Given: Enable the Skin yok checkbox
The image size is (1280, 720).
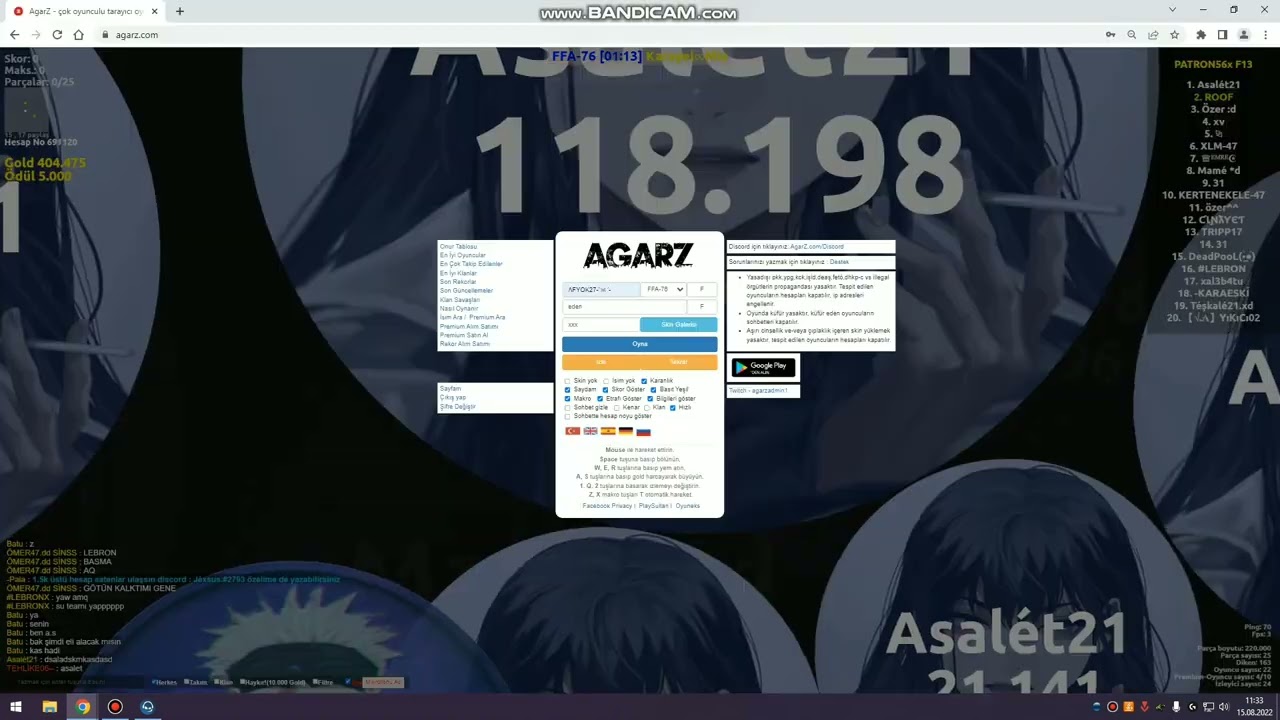Looking at the screenshot, I should click(x=568, y=381).
